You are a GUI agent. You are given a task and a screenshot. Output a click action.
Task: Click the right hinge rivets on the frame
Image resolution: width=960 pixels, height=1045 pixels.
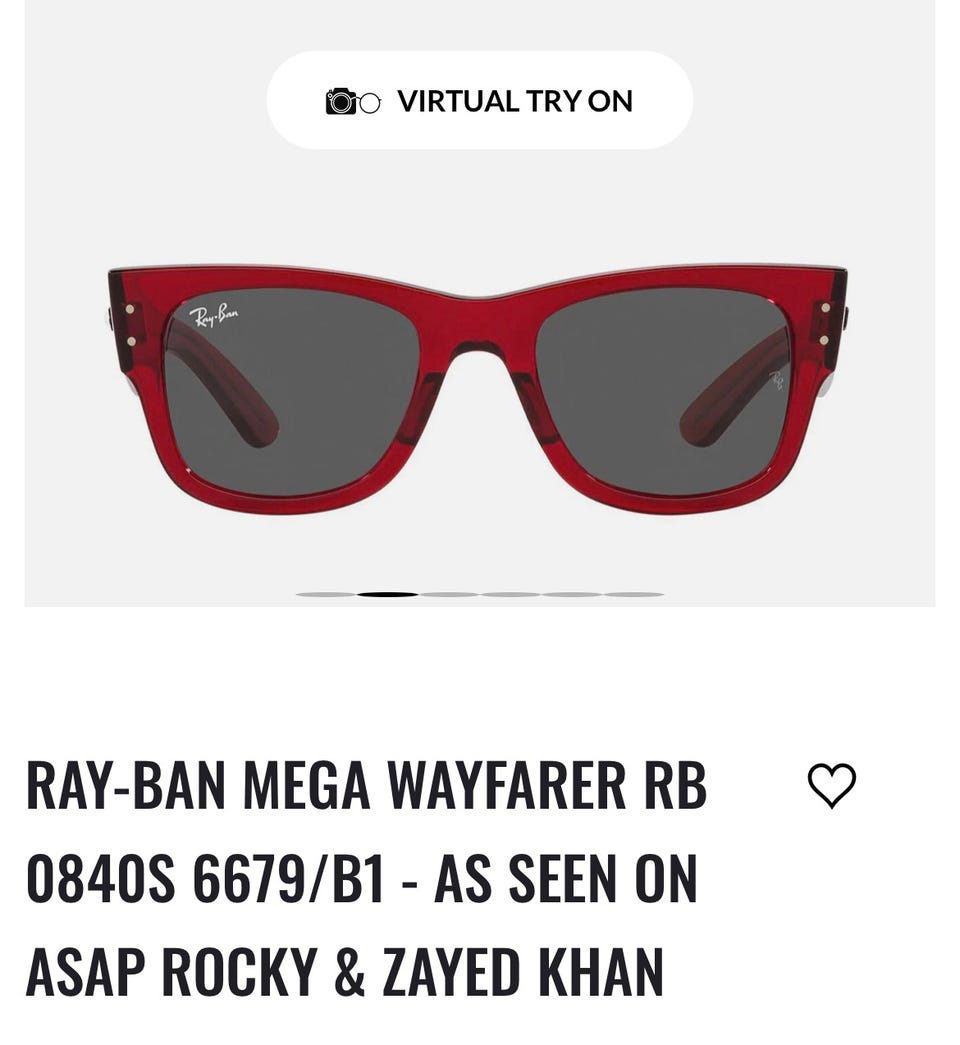(x=825, y=324)
